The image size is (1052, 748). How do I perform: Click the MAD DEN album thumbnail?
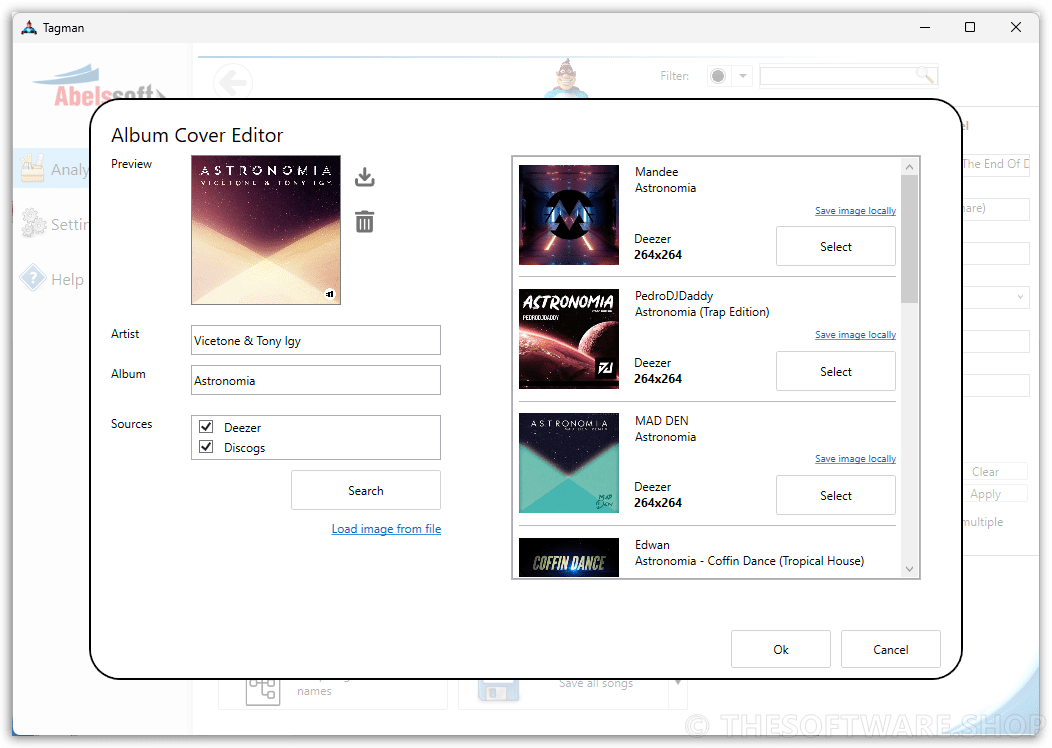point(569,463)
